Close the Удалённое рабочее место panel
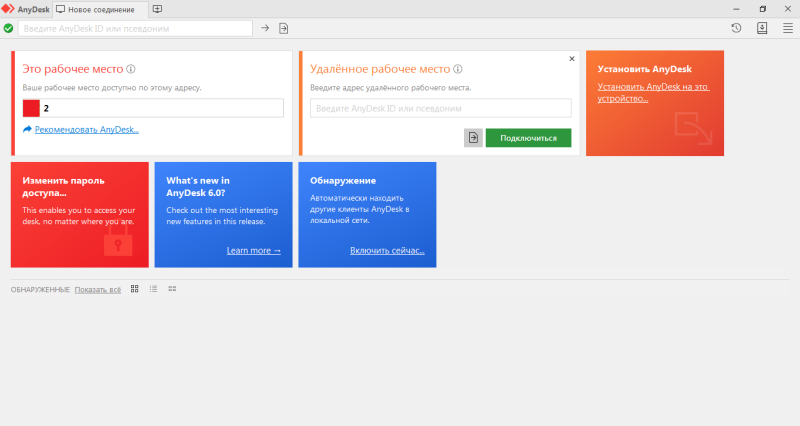800x426 pixels. point(572,59)
